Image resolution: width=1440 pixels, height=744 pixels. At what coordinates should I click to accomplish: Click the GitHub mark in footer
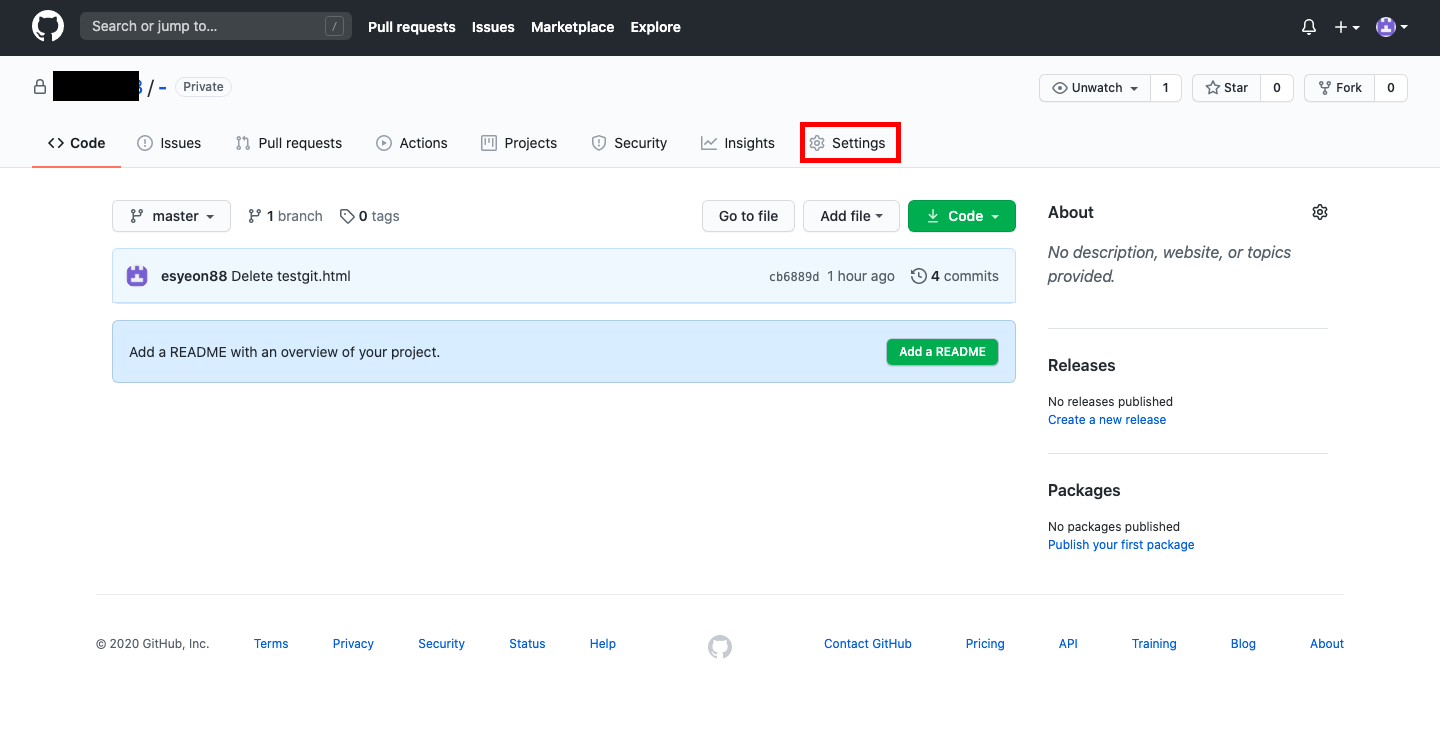coord(720,647)
